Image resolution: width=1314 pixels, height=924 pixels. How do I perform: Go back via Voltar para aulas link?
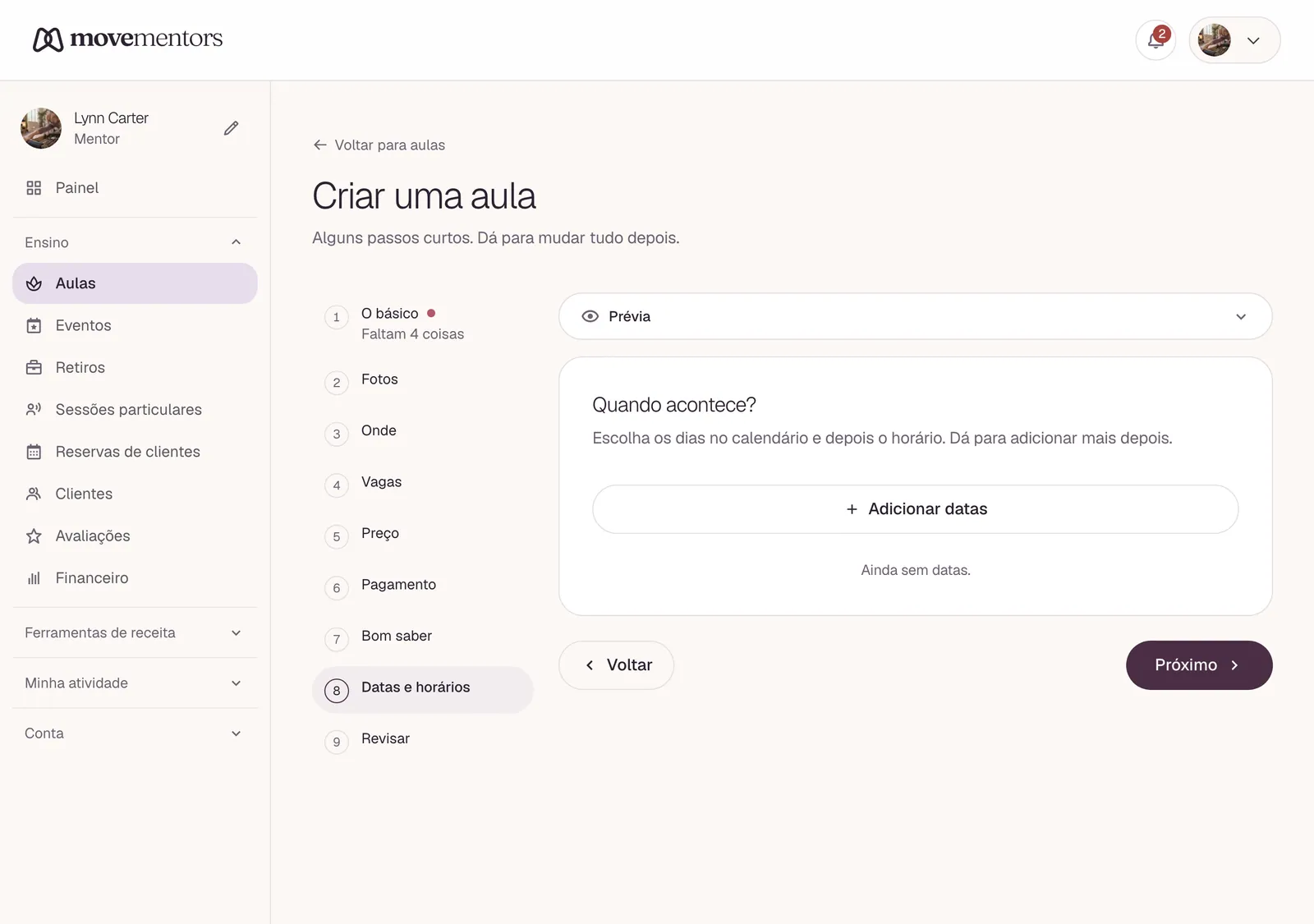coord(379,145)
